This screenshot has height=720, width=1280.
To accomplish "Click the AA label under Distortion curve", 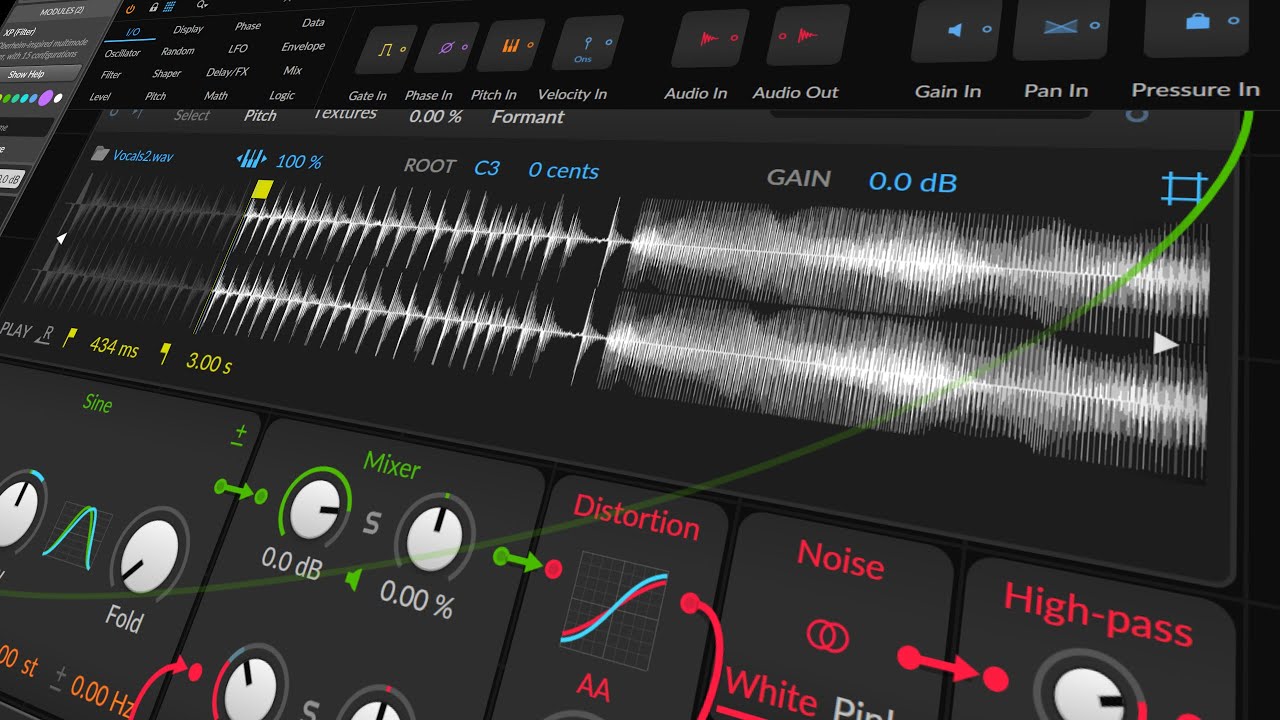I will coord(594,686).
